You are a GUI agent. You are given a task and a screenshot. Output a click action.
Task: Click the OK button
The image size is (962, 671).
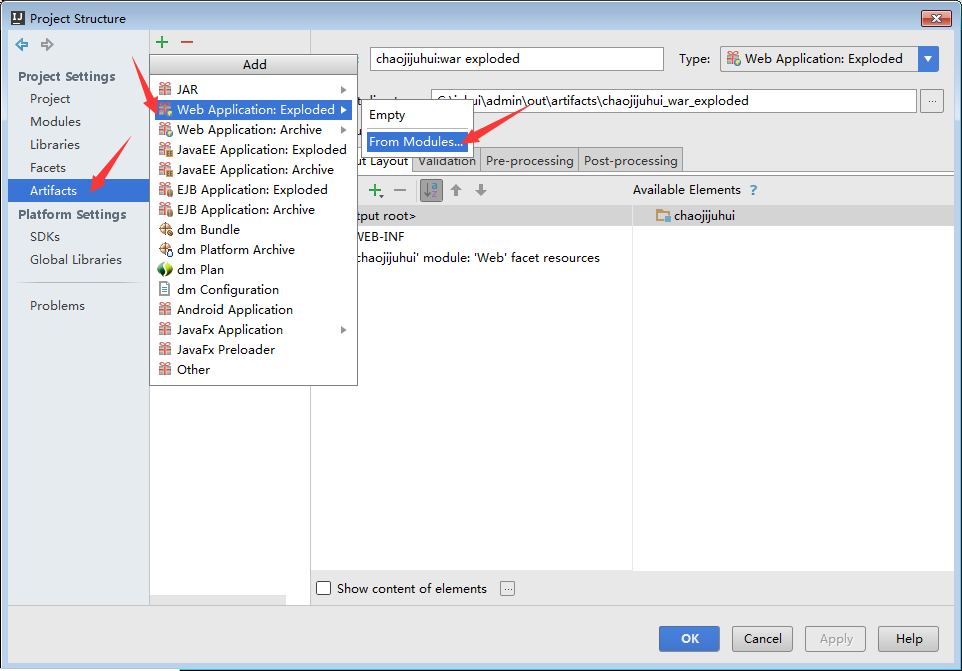[x=689, y=638]
